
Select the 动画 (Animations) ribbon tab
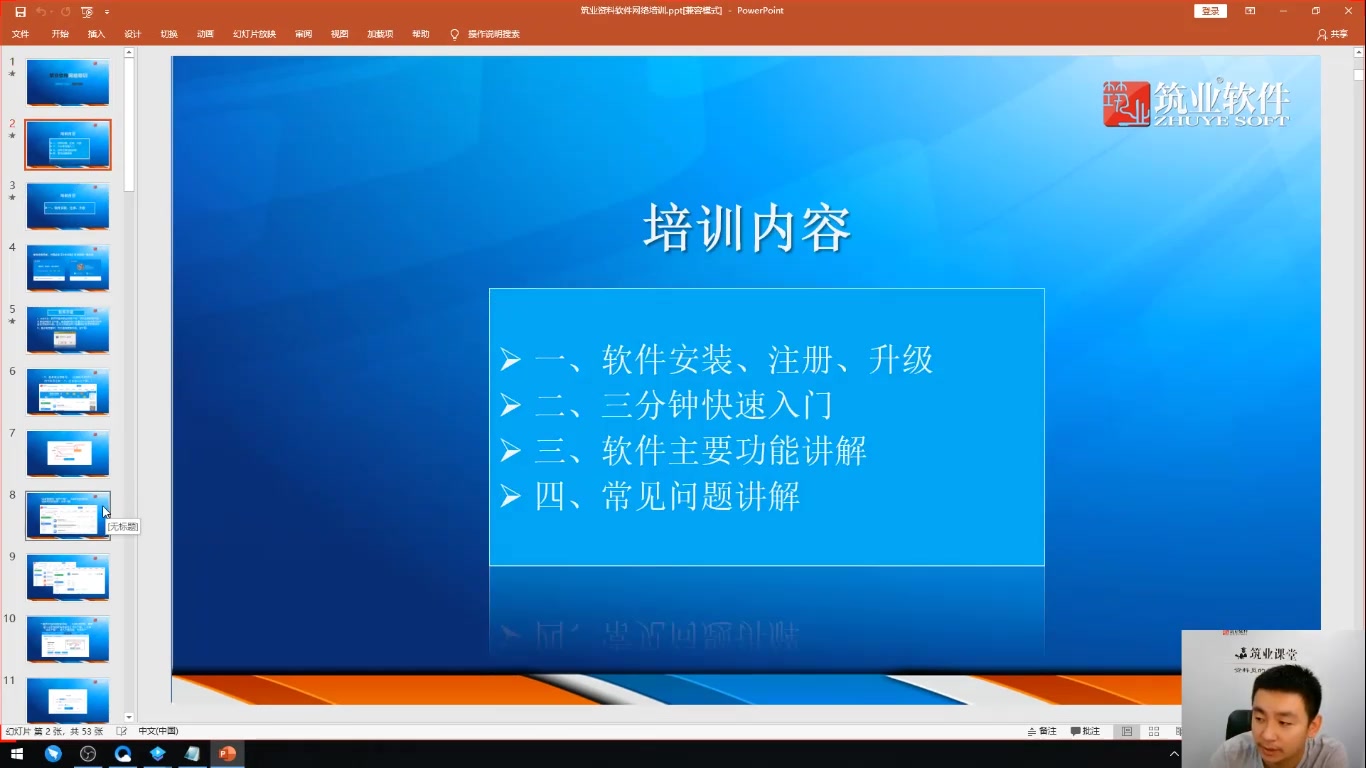tap(205, 34)
